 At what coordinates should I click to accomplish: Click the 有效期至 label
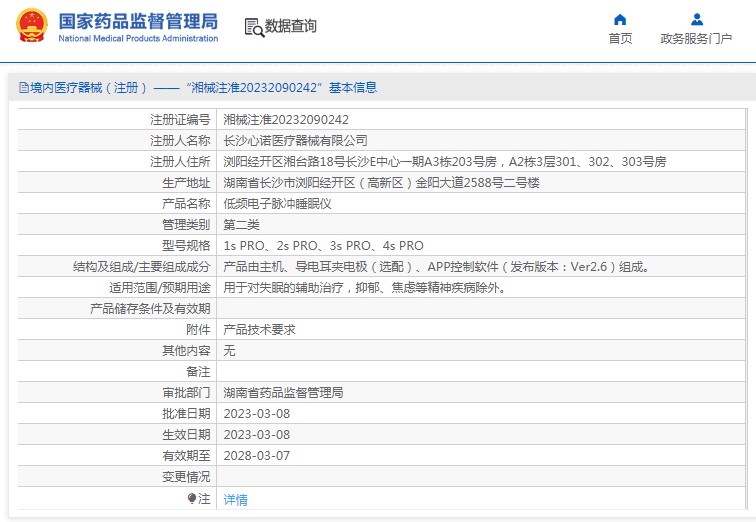(x=186, y=456)
